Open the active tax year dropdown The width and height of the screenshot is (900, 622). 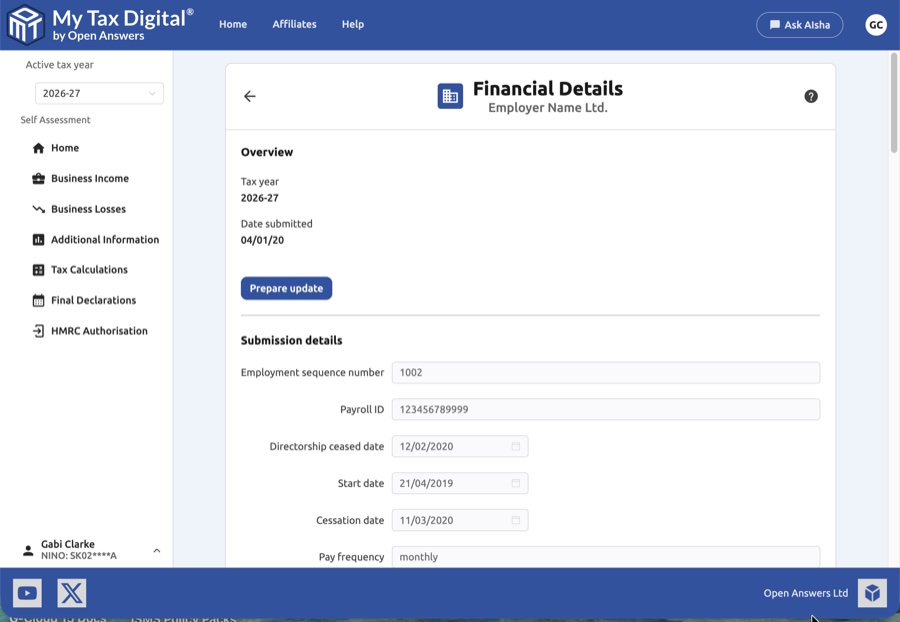click(x=99, y=92)
